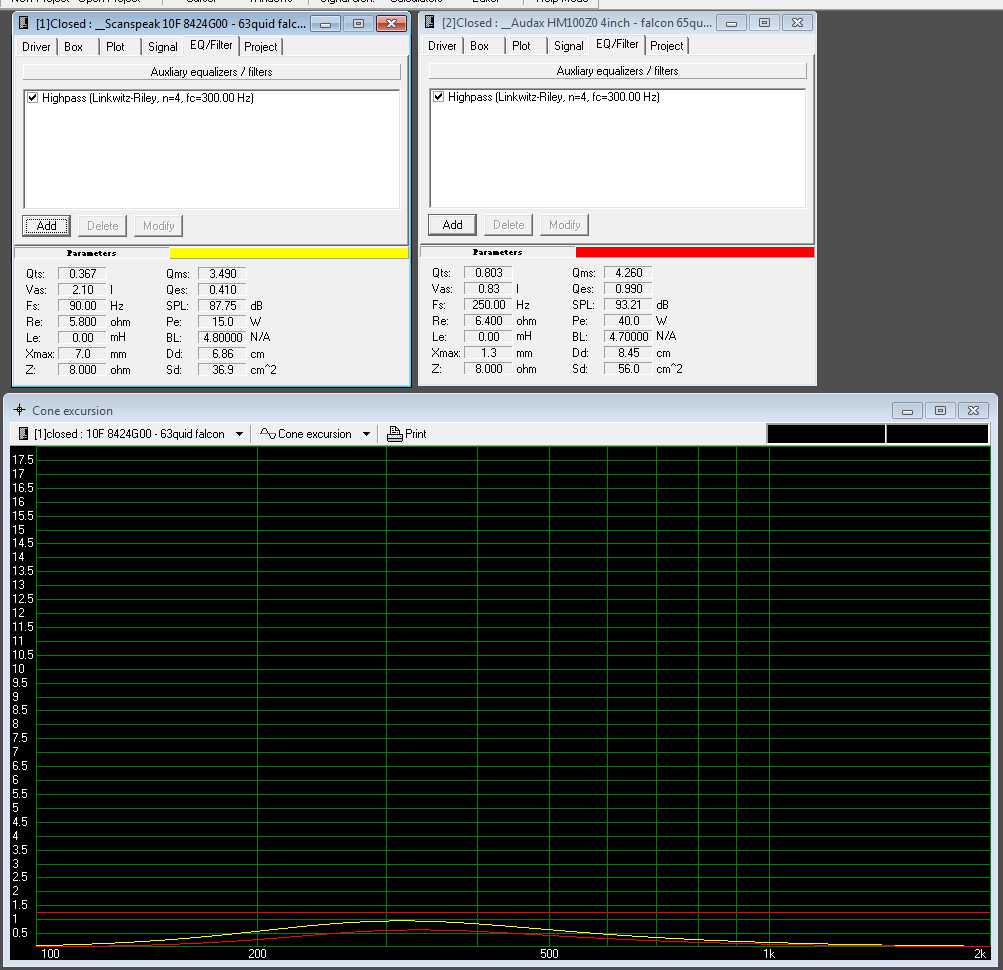Click Pe field 40.0 in Audax window

628,321
